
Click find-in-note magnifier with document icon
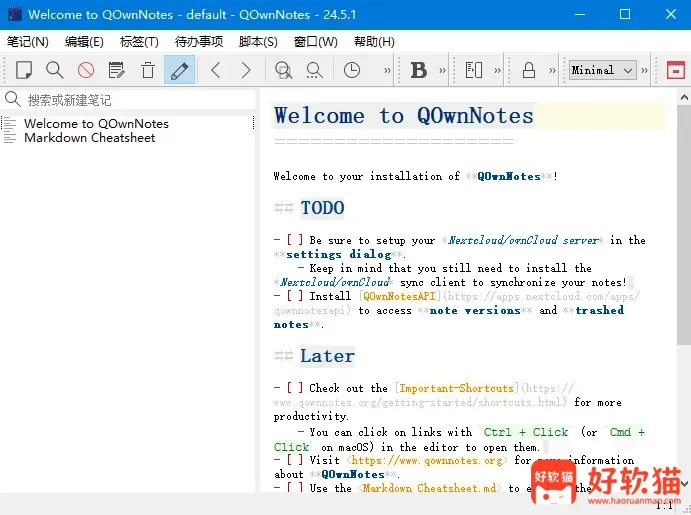(x=283, y=70)
